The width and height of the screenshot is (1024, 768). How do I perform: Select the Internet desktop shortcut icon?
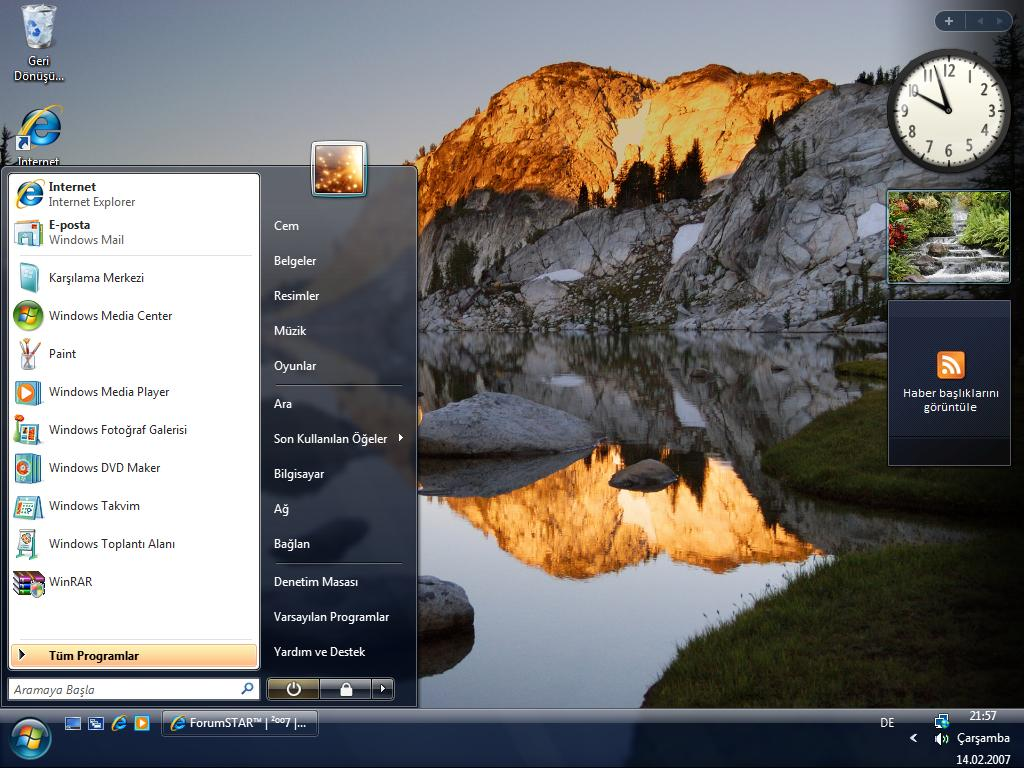click(39, 135)
